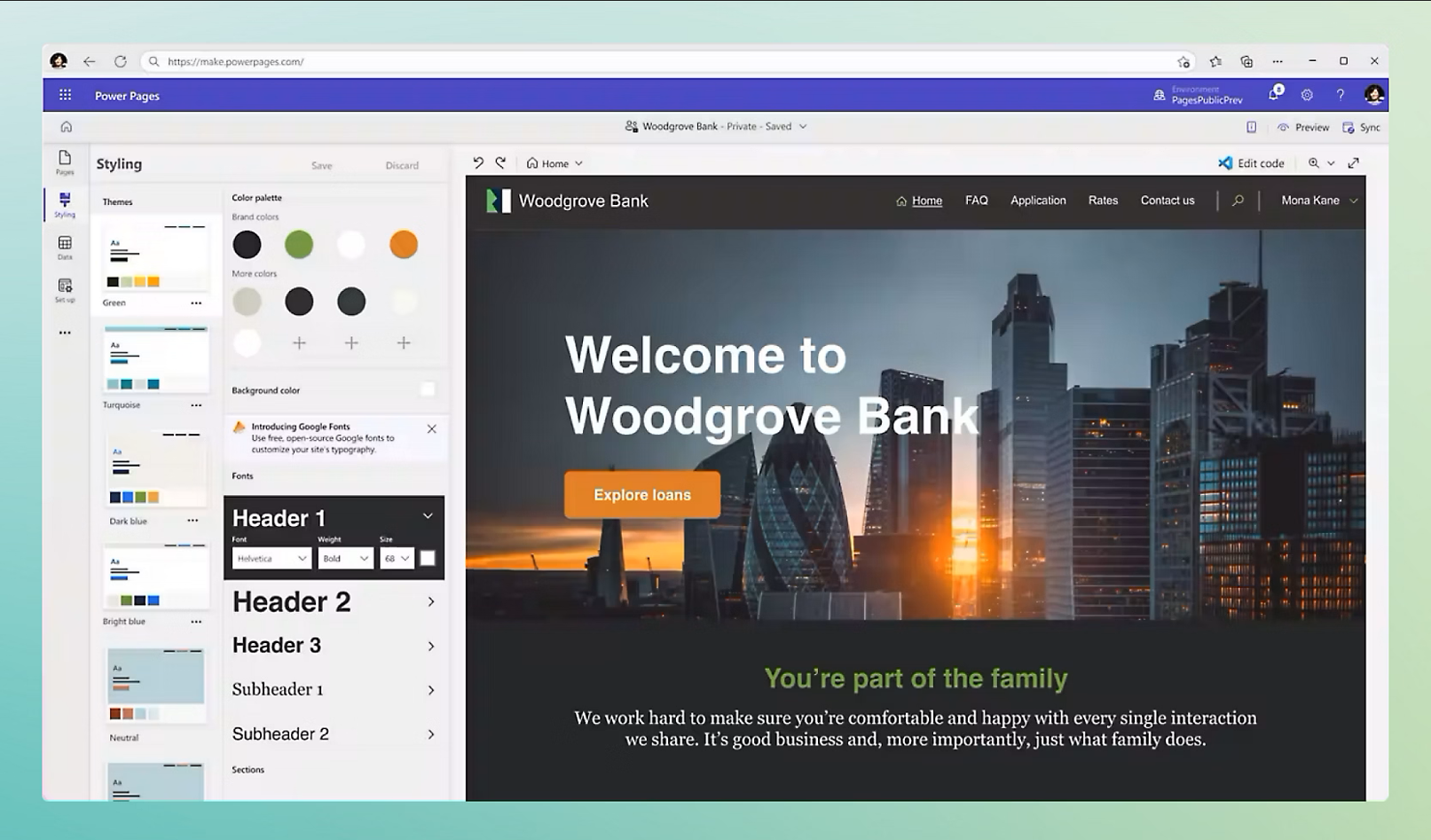Click the Edit code button

click(x=1251, y=163)
